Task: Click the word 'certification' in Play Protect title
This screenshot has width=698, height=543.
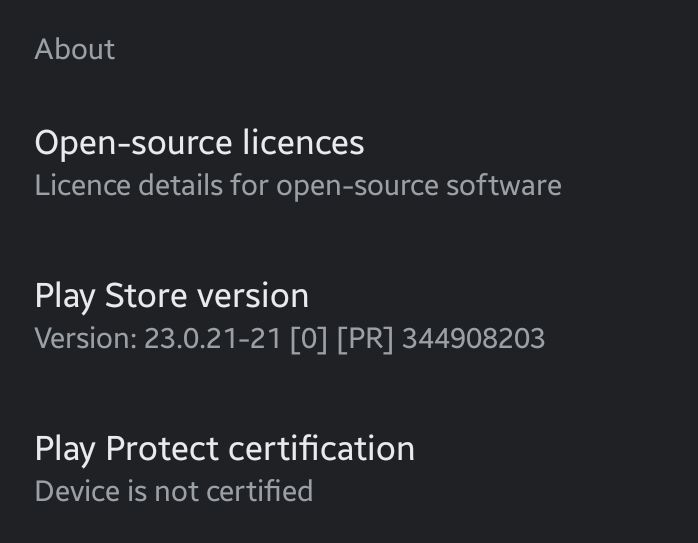Action: [321, 449]
